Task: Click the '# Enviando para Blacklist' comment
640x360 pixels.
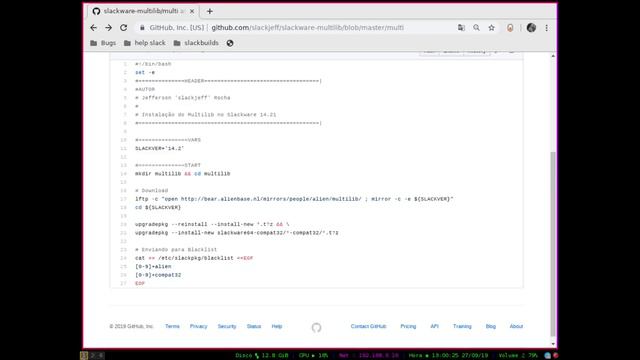Action: 176,250
